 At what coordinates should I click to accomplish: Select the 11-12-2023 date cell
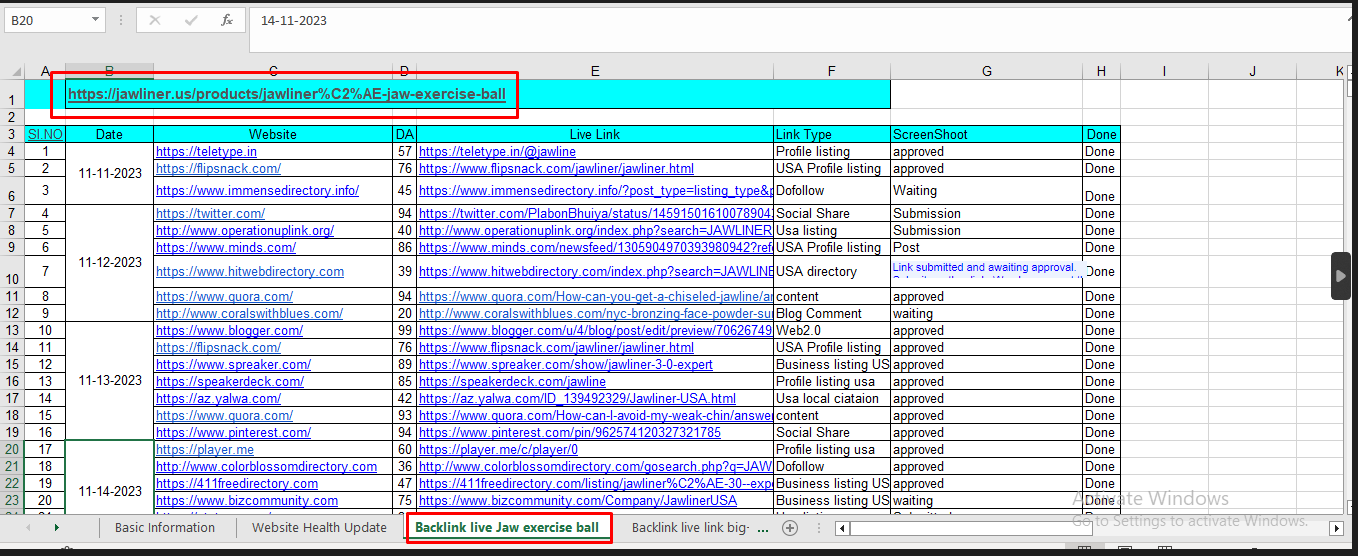pos(109,263)
